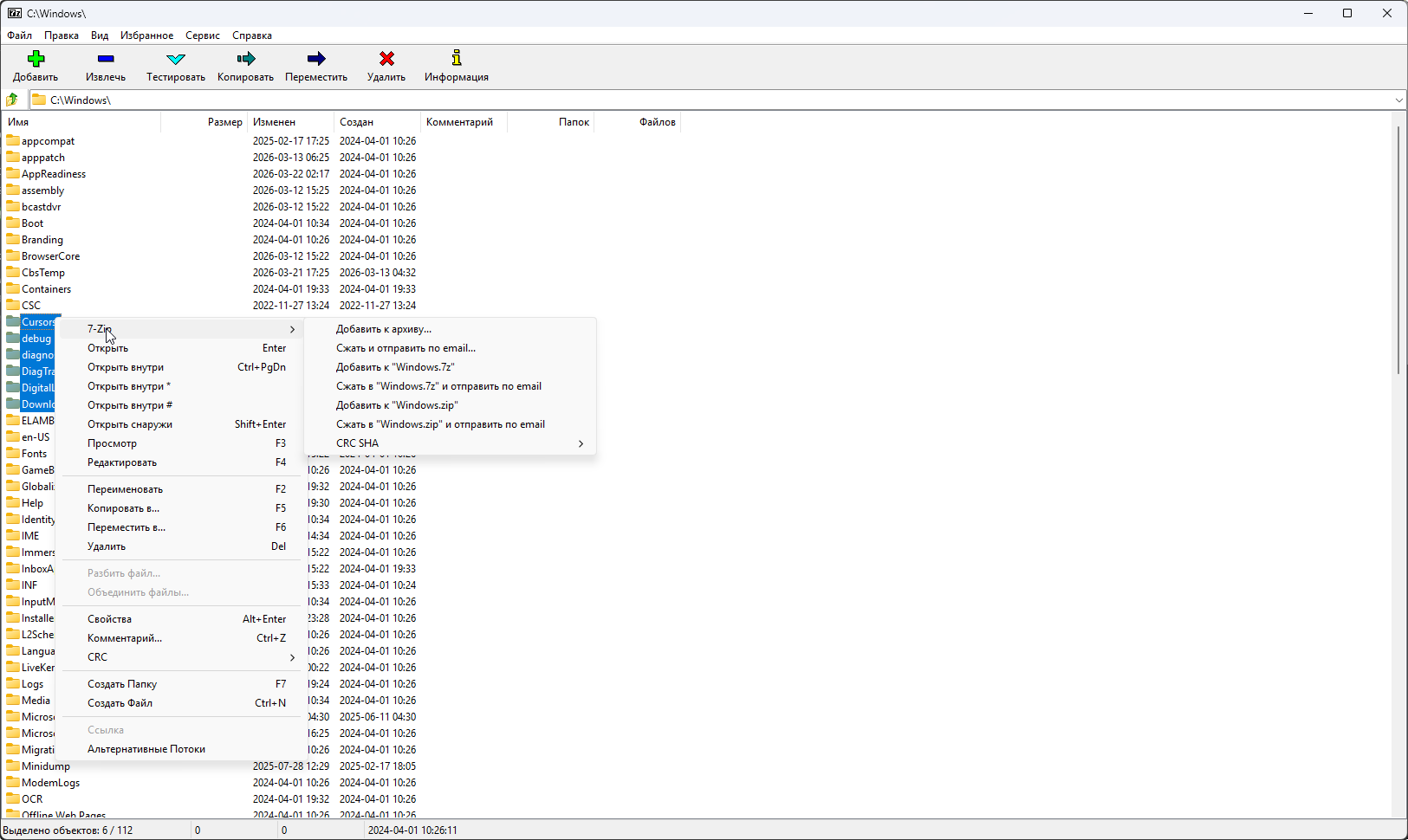Open the Вид menu
1408x840 pixels.
[x=100, y=36]
